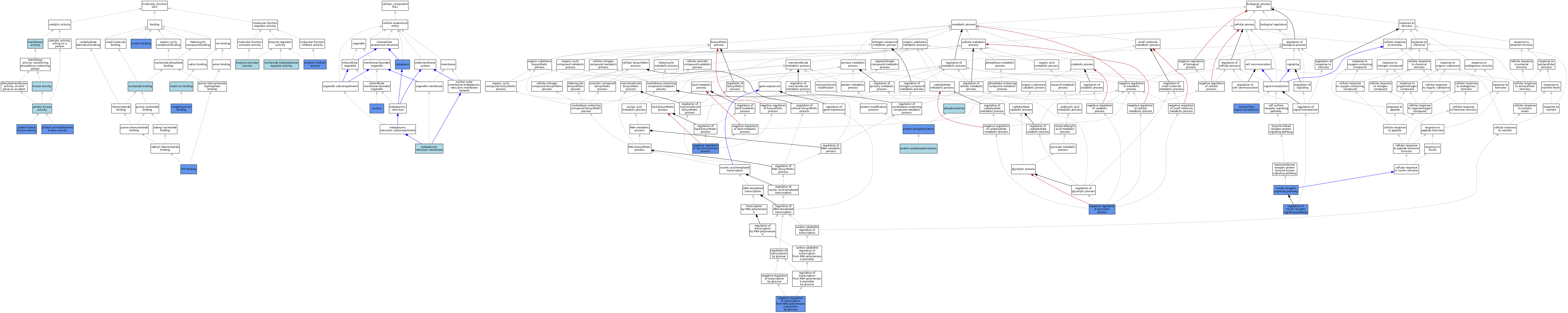Select the 'regulation of gene expression' node
The image size is (1568, 313).
[x=834, y=108]
